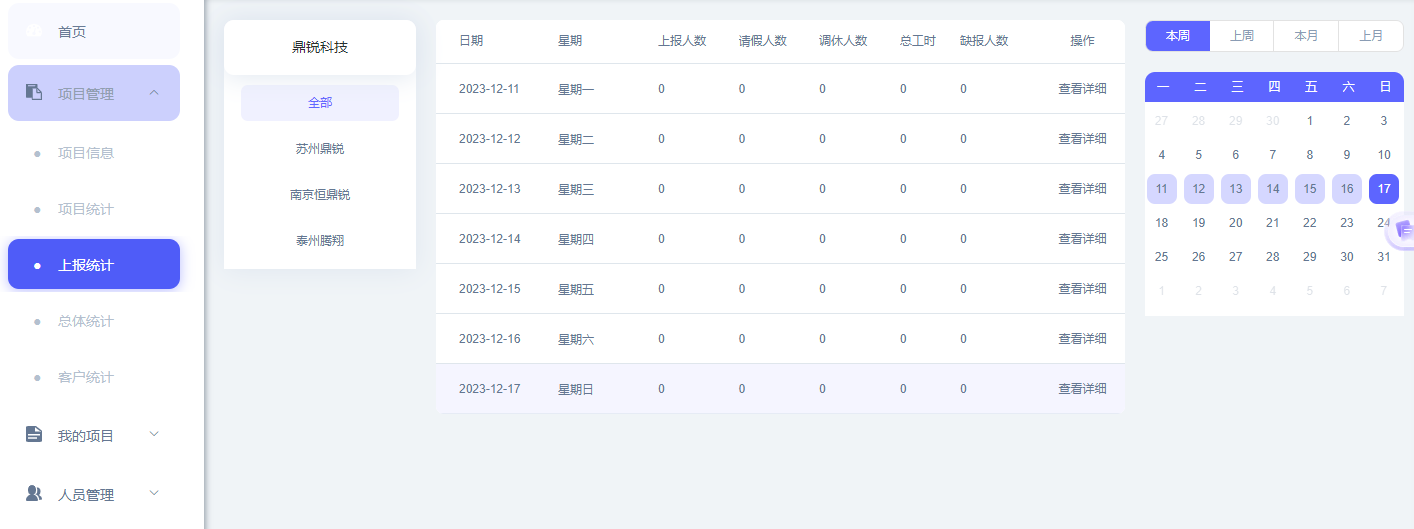This screenshot has height=529, width=1414.
Task: Open 项目信息 in the sidebar
Action: [86, 153]
